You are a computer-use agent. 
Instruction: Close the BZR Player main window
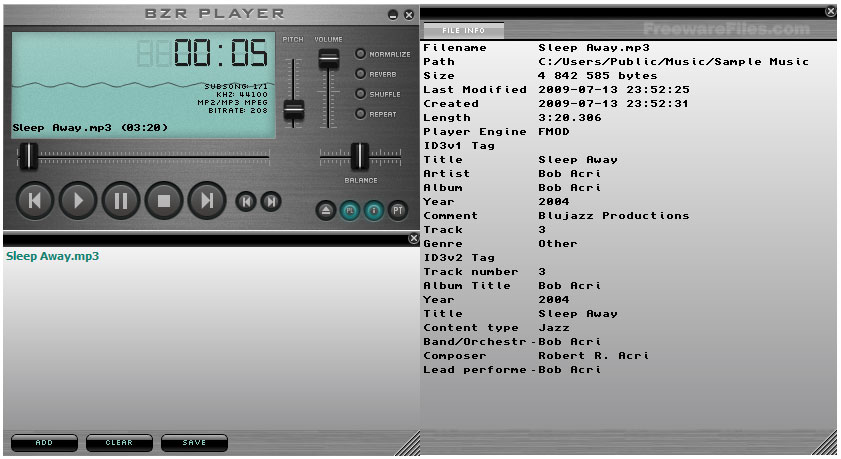[x=409, y=15]
